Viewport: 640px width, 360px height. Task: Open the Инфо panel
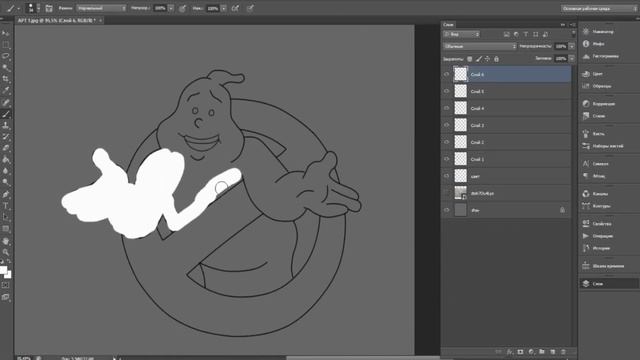598,44
